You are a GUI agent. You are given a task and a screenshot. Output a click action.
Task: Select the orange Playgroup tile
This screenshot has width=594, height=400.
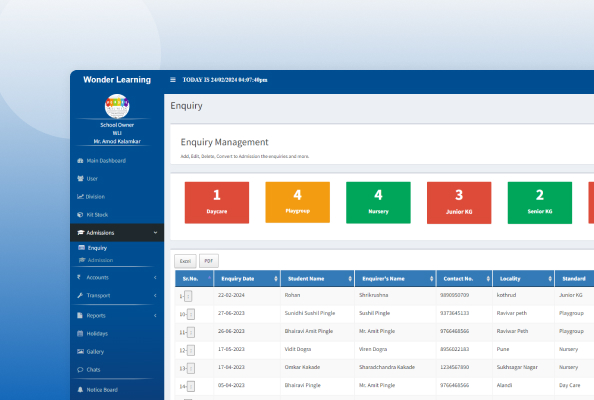(297, 202)
